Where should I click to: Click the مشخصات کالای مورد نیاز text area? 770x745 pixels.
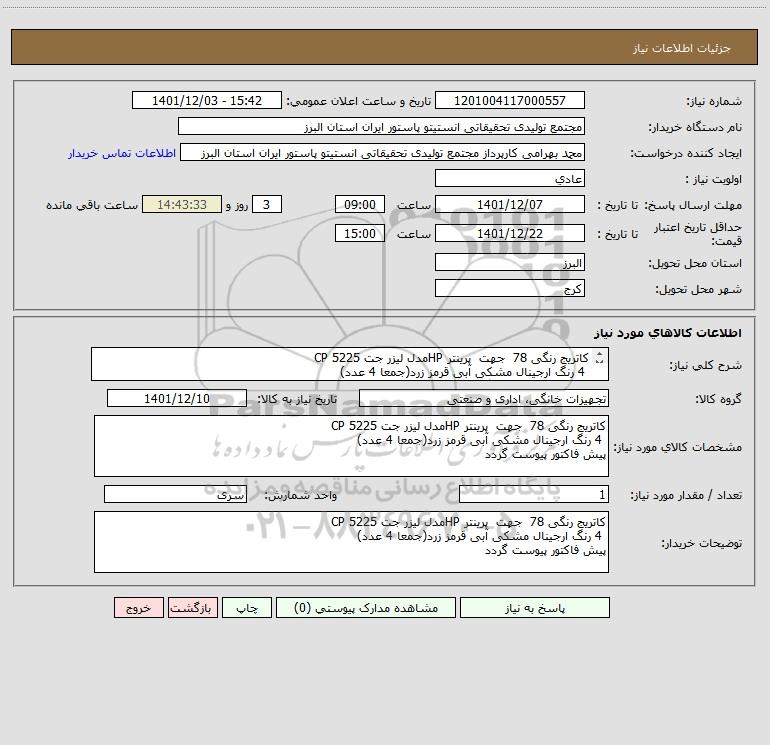351,446
